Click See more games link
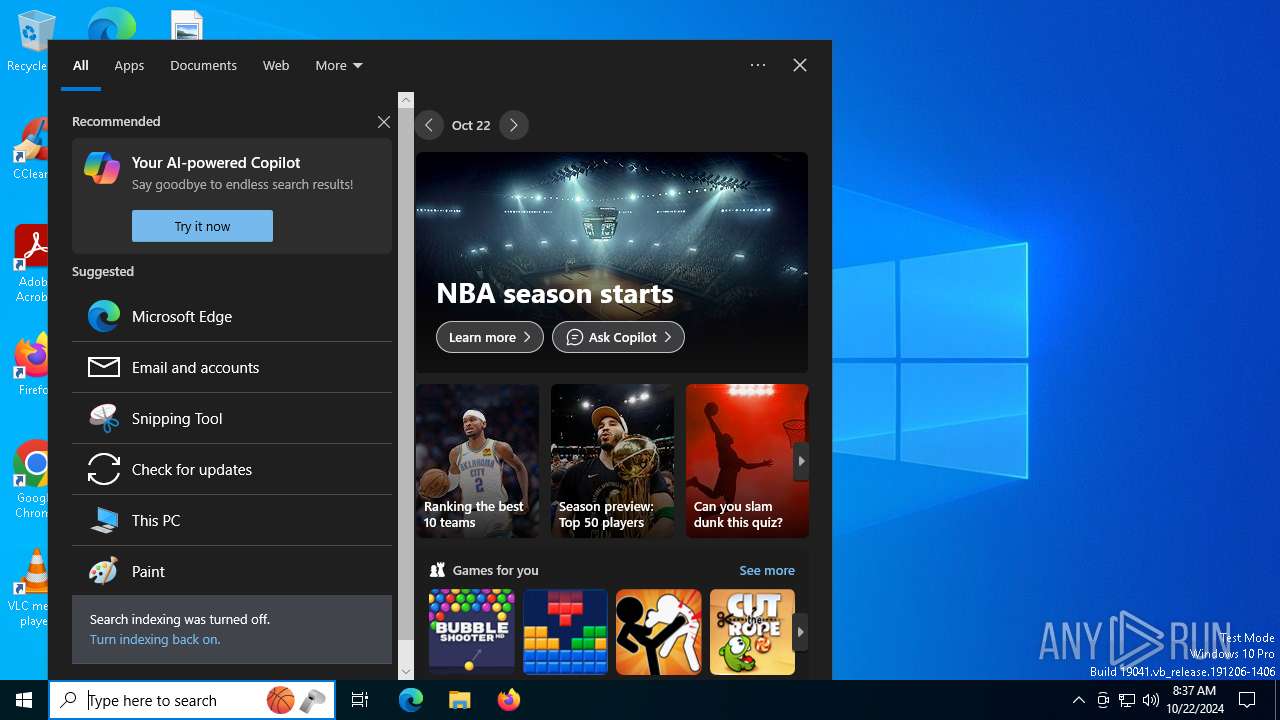 [x=767, y=570]
